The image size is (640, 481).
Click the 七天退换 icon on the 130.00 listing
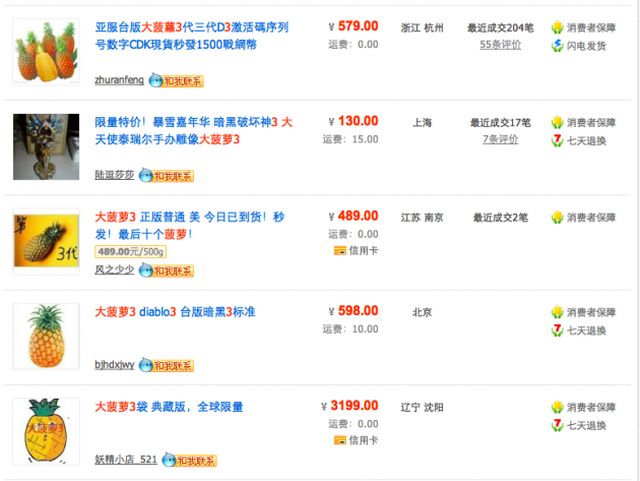558,140
